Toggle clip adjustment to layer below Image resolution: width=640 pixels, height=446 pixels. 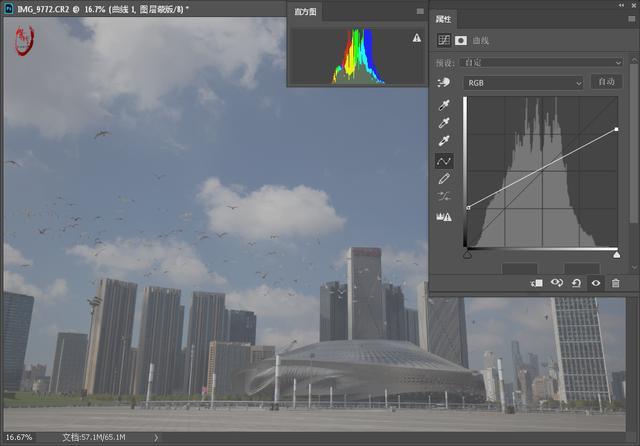(537, 283)
